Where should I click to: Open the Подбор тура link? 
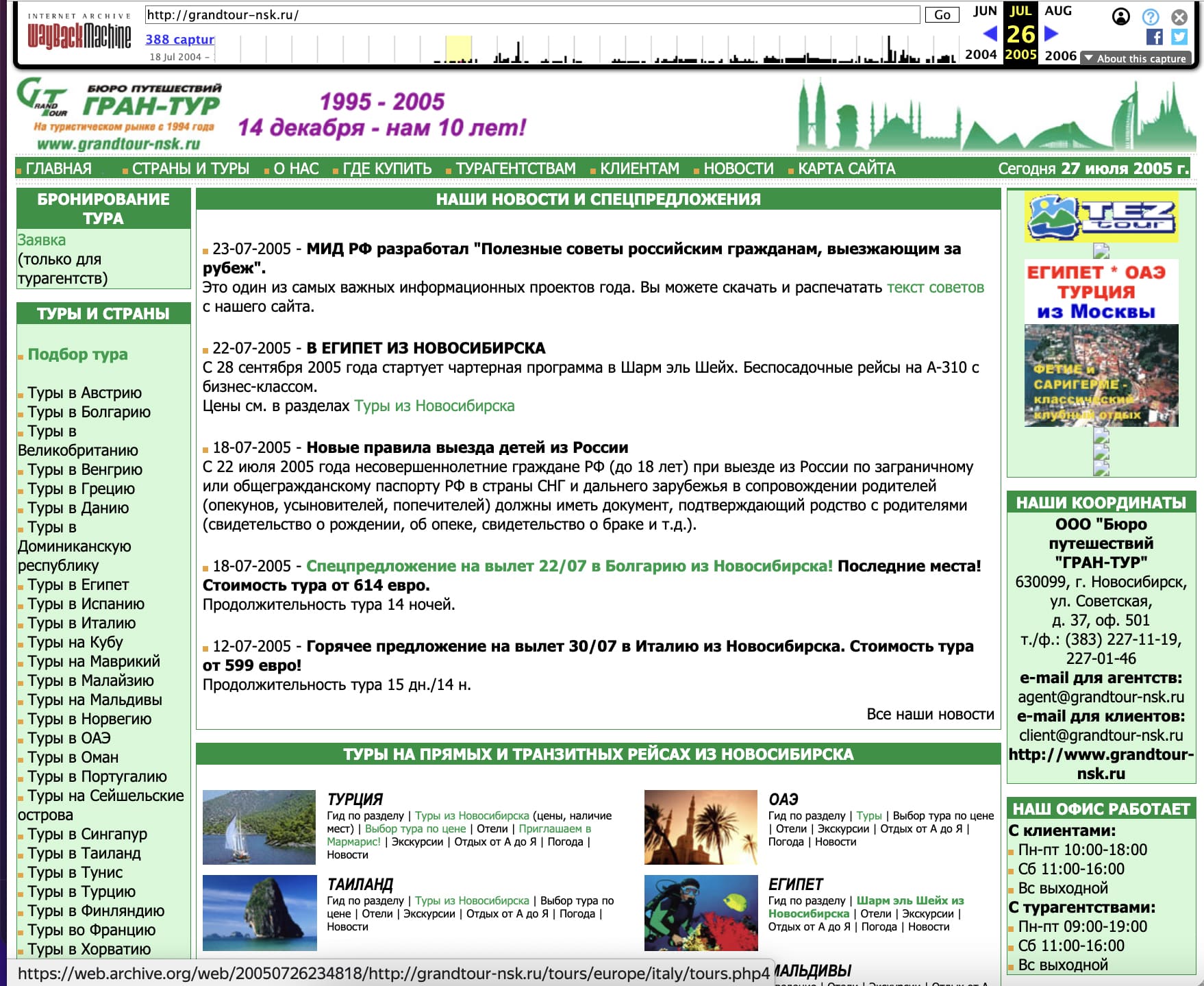(77, 354)
